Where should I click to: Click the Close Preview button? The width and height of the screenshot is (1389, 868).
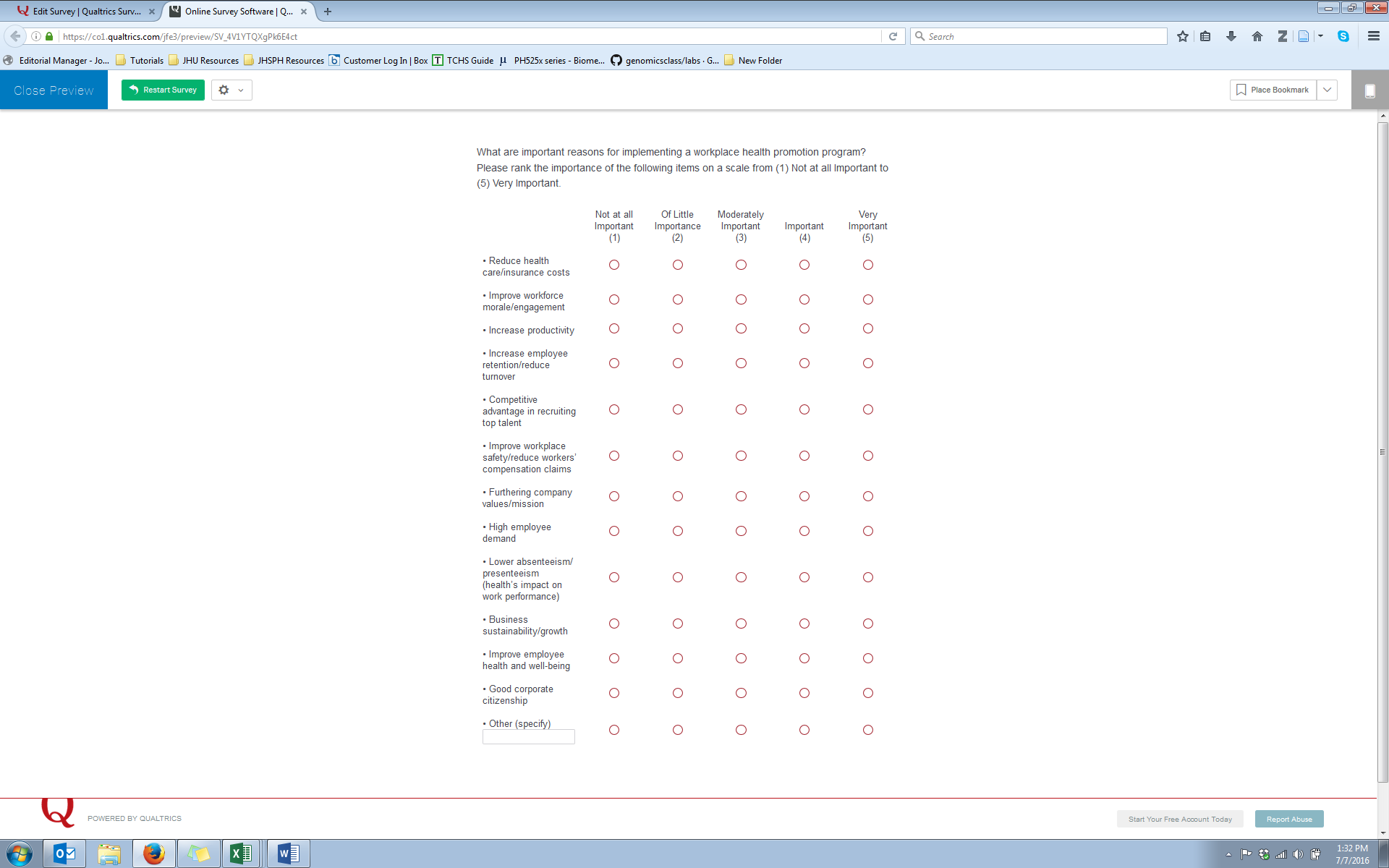point(54,90)
